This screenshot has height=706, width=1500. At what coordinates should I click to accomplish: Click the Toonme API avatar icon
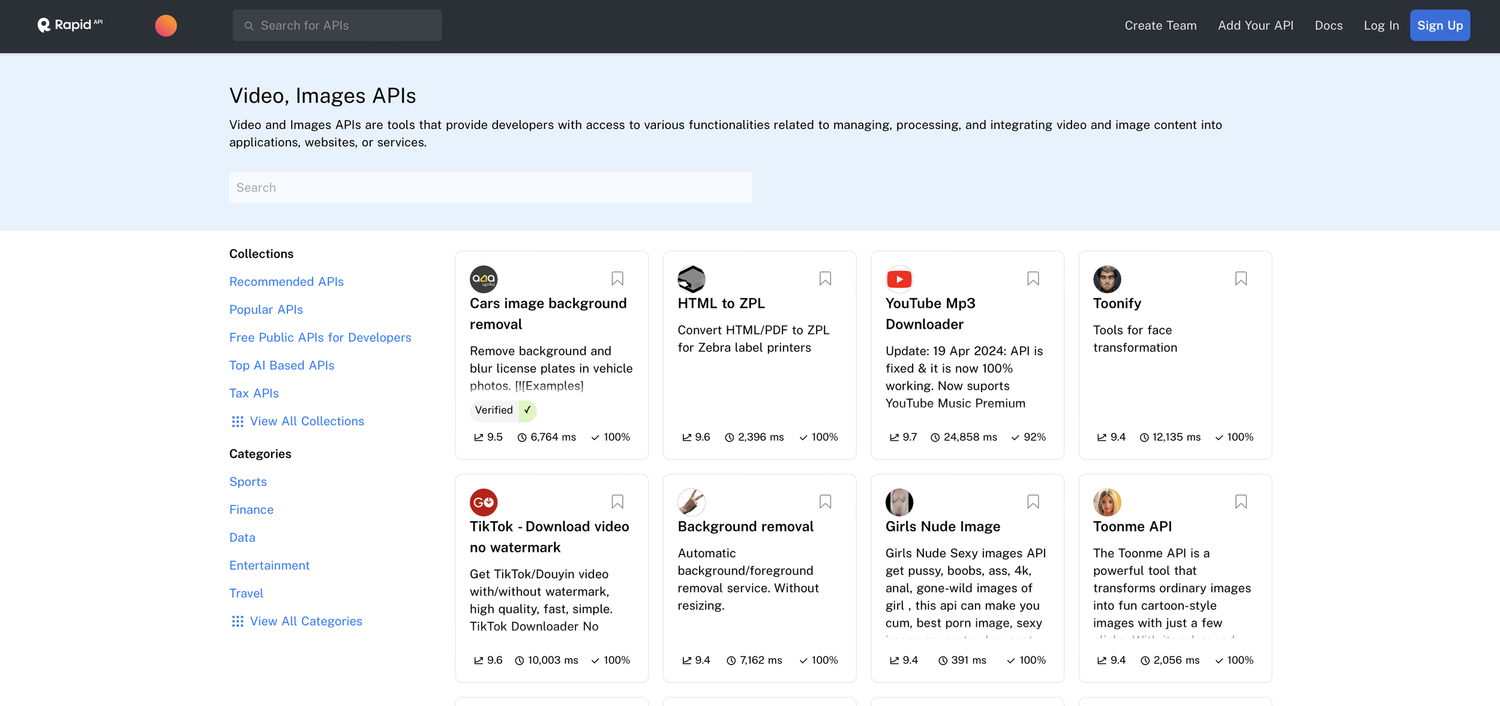tap(1107, 502)
